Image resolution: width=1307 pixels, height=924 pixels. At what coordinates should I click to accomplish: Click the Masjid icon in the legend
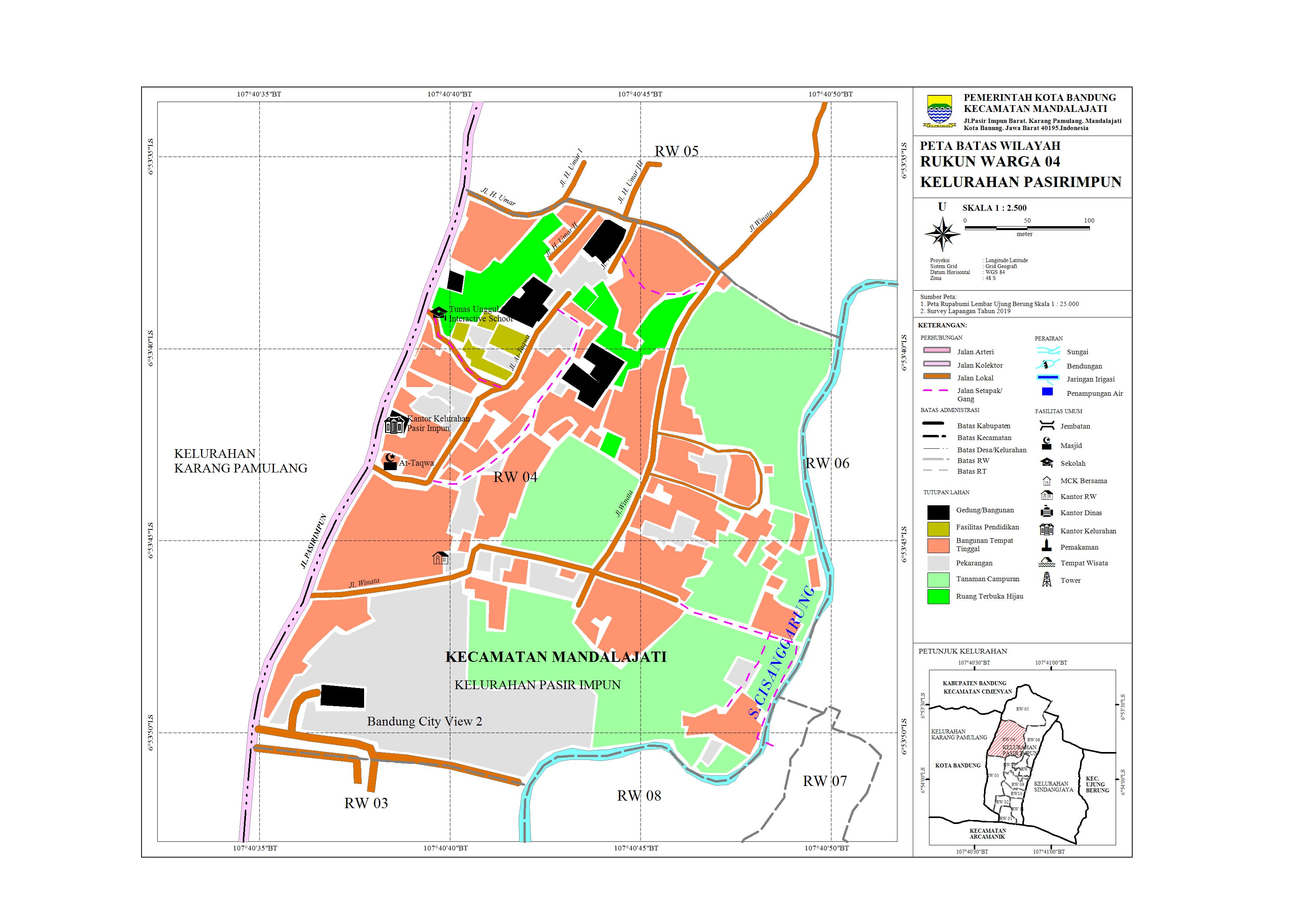coord(1046,444)
